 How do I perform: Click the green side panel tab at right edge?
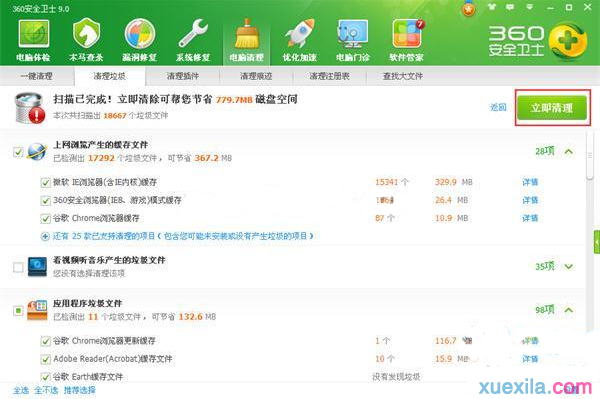click(597, 242)
